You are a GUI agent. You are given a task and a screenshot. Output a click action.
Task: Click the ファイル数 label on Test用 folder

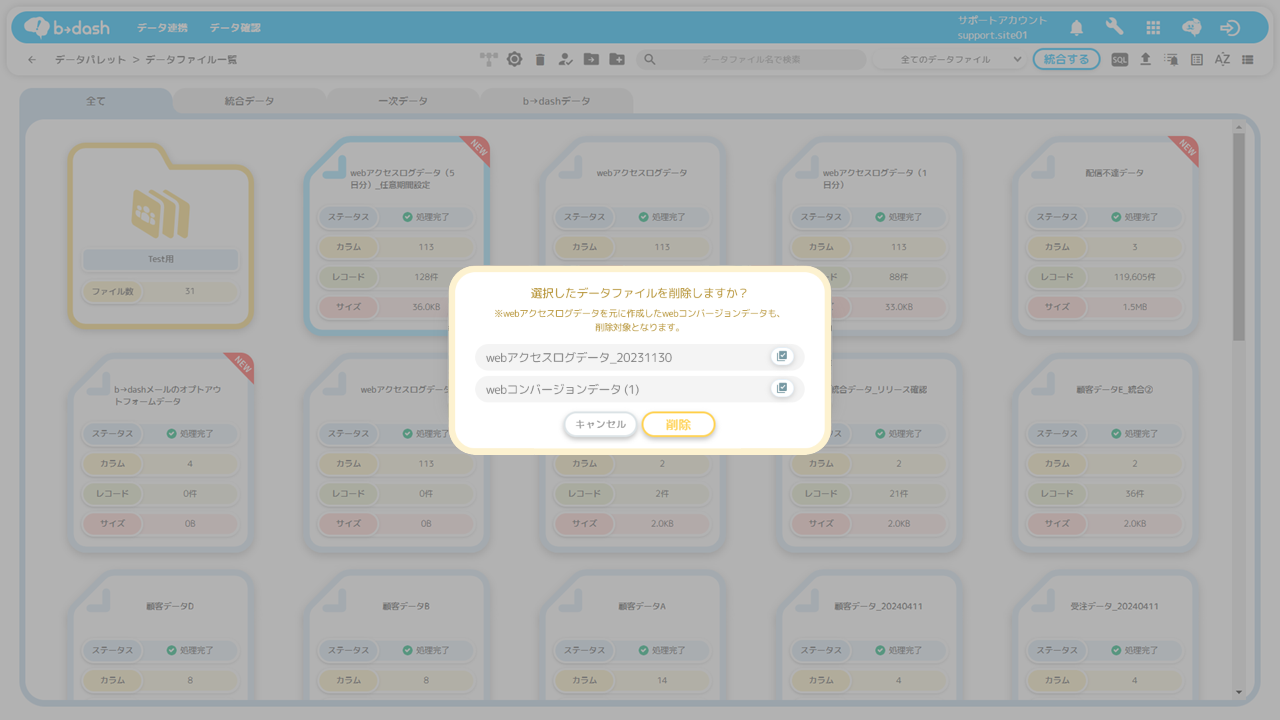[113, 292]
